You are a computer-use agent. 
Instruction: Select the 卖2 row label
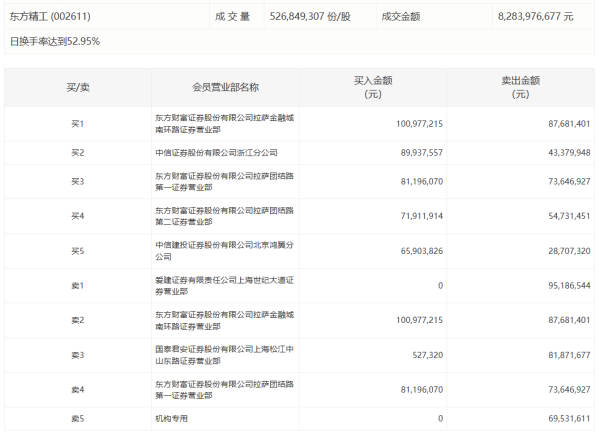pos(78,320)
